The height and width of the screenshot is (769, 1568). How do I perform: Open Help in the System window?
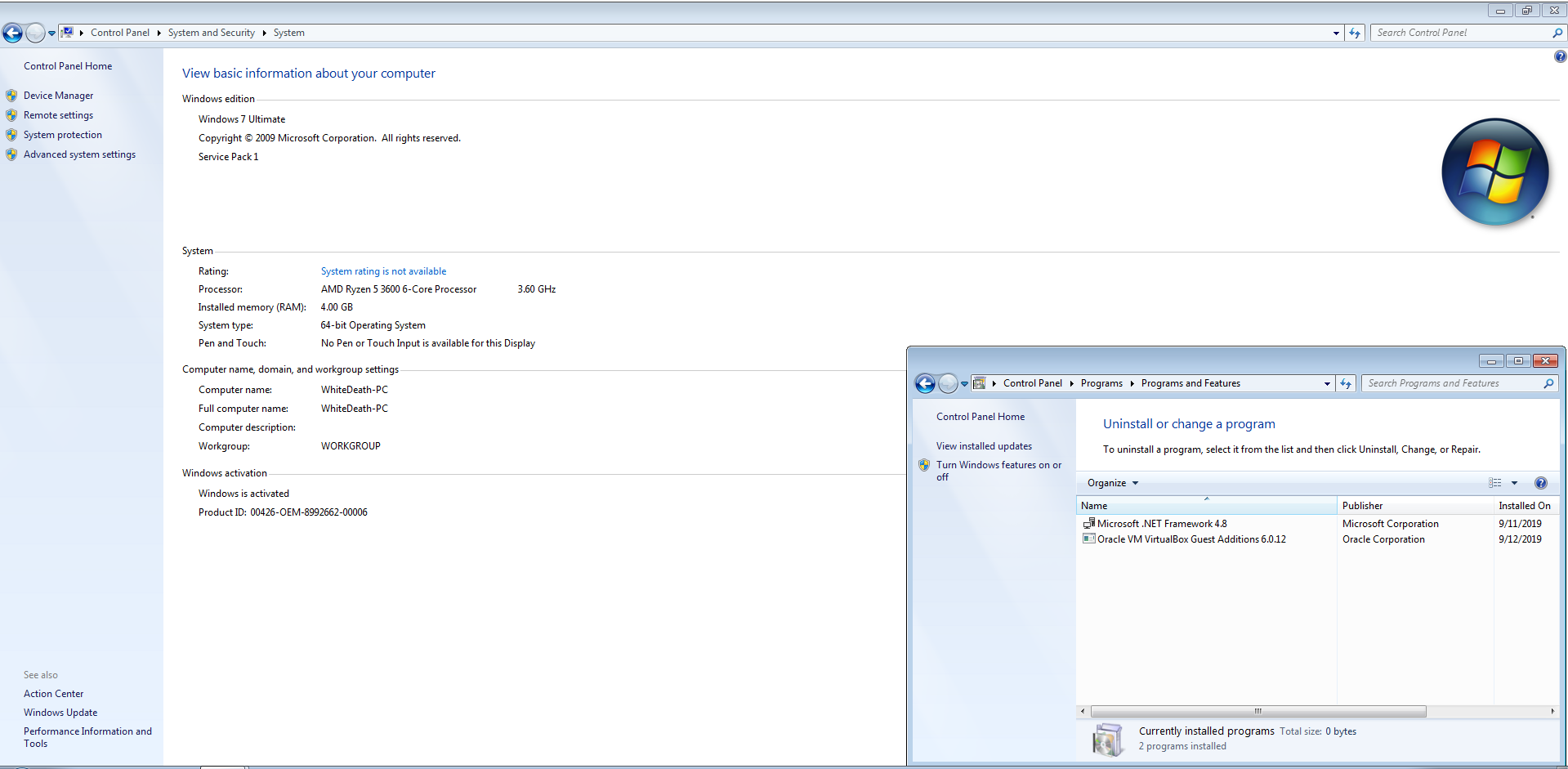pyautogui.click(x=1560, y=56)
